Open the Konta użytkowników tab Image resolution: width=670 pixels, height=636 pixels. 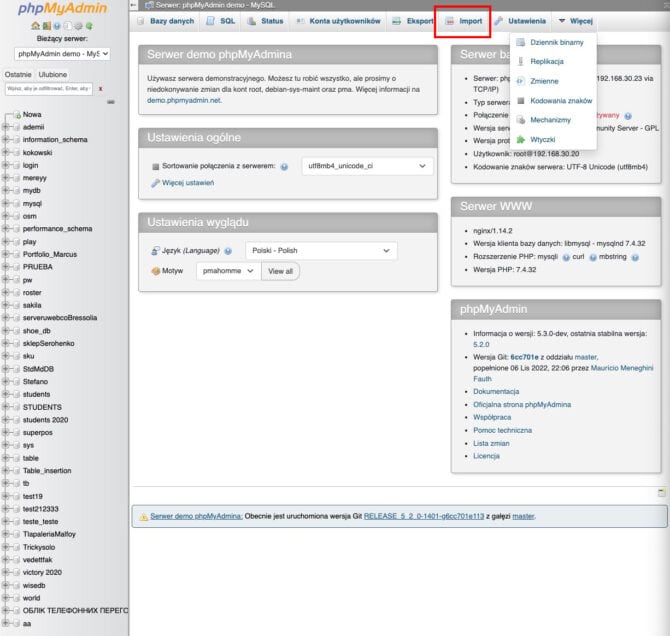(338, 21)
